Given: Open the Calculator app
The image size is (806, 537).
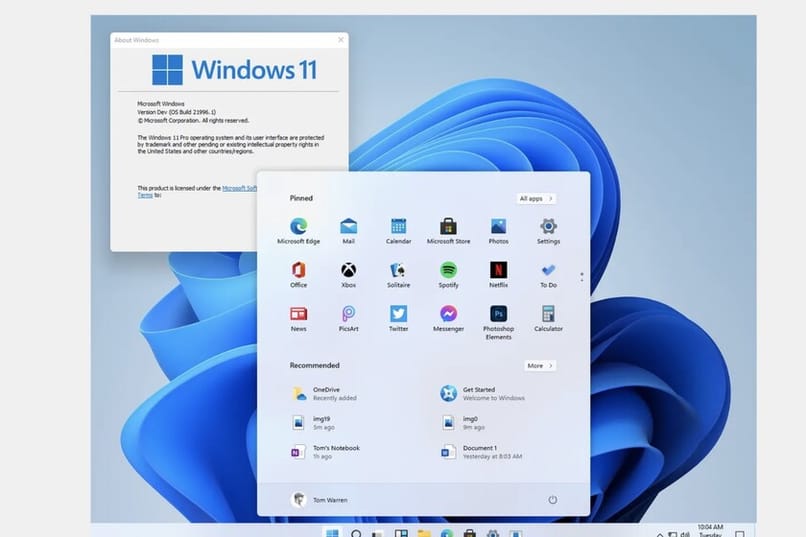Looking at the screenshot, I should pos(548,318).
